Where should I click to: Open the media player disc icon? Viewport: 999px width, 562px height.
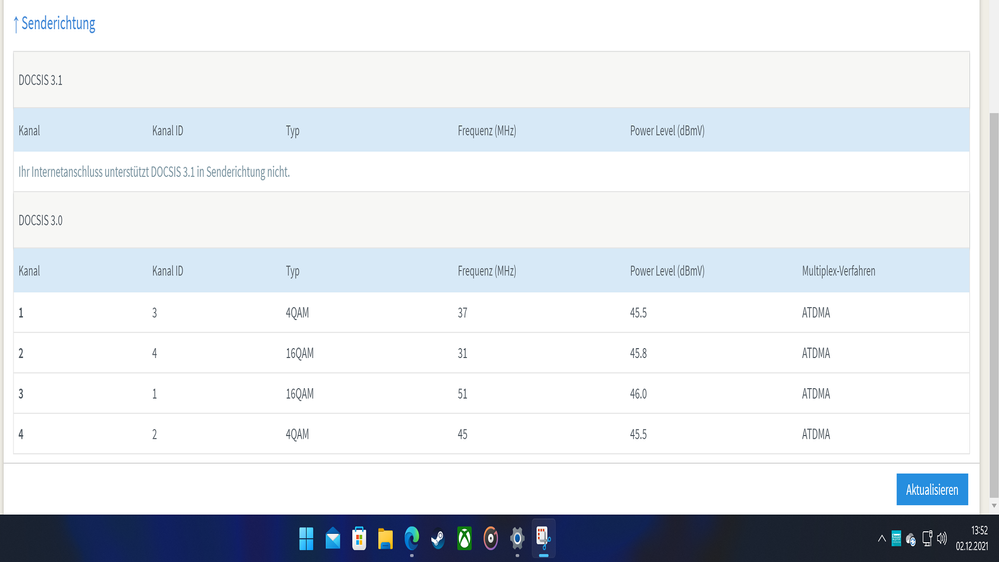[491, 538]
